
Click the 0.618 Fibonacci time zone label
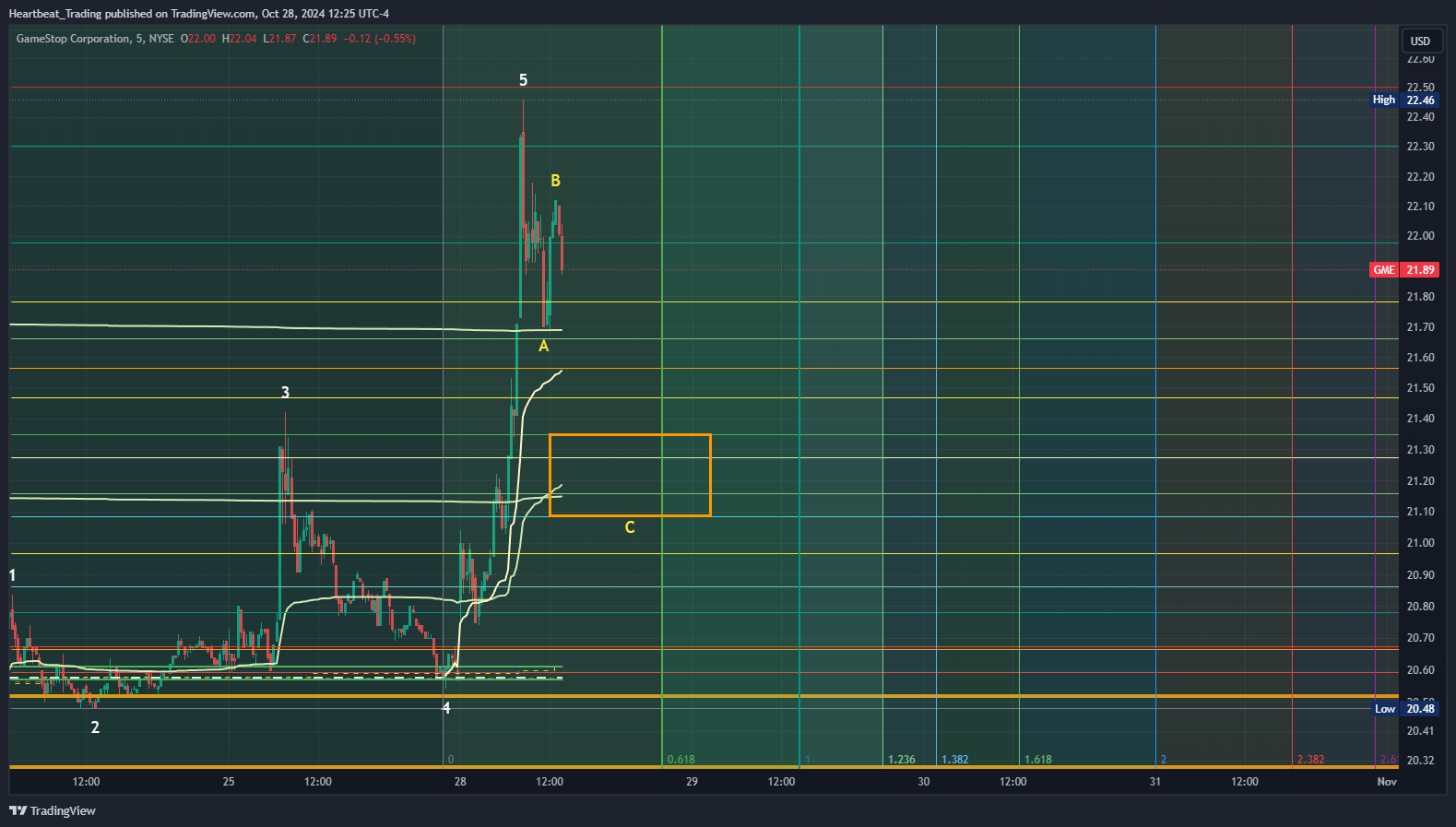[681, 760]
